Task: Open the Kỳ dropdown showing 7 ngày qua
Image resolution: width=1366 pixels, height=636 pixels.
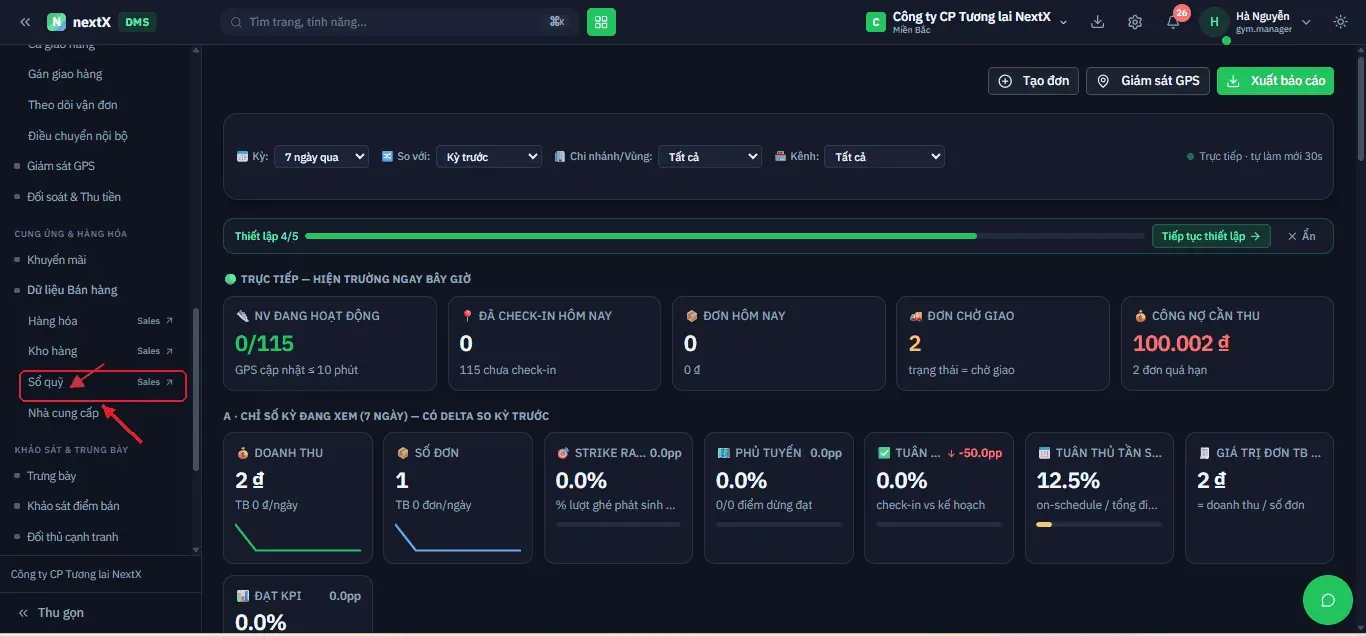Action: tap(321, 157)
